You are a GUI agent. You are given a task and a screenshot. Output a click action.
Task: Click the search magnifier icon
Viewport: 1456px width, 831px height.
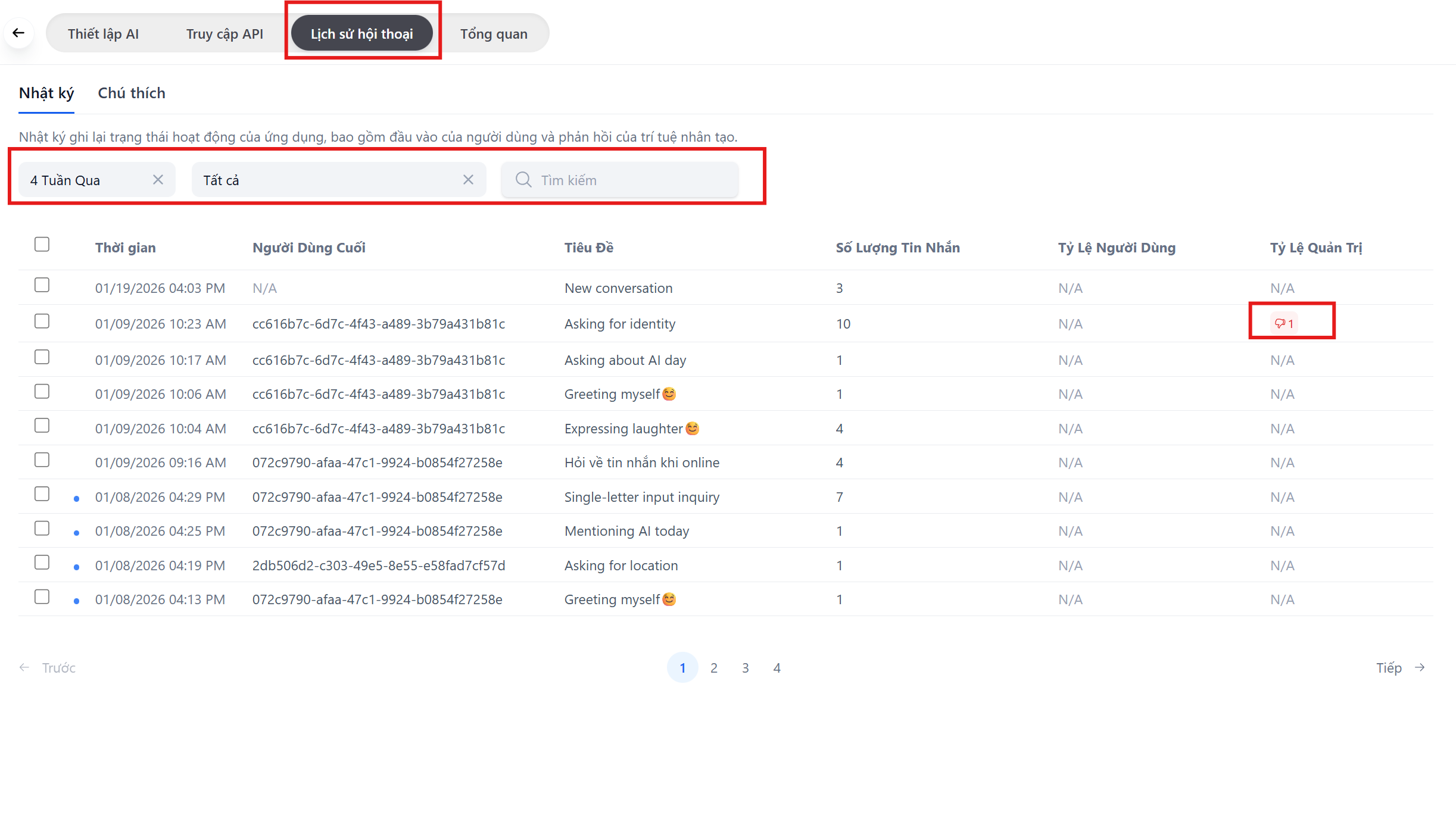tap(523, 180)
